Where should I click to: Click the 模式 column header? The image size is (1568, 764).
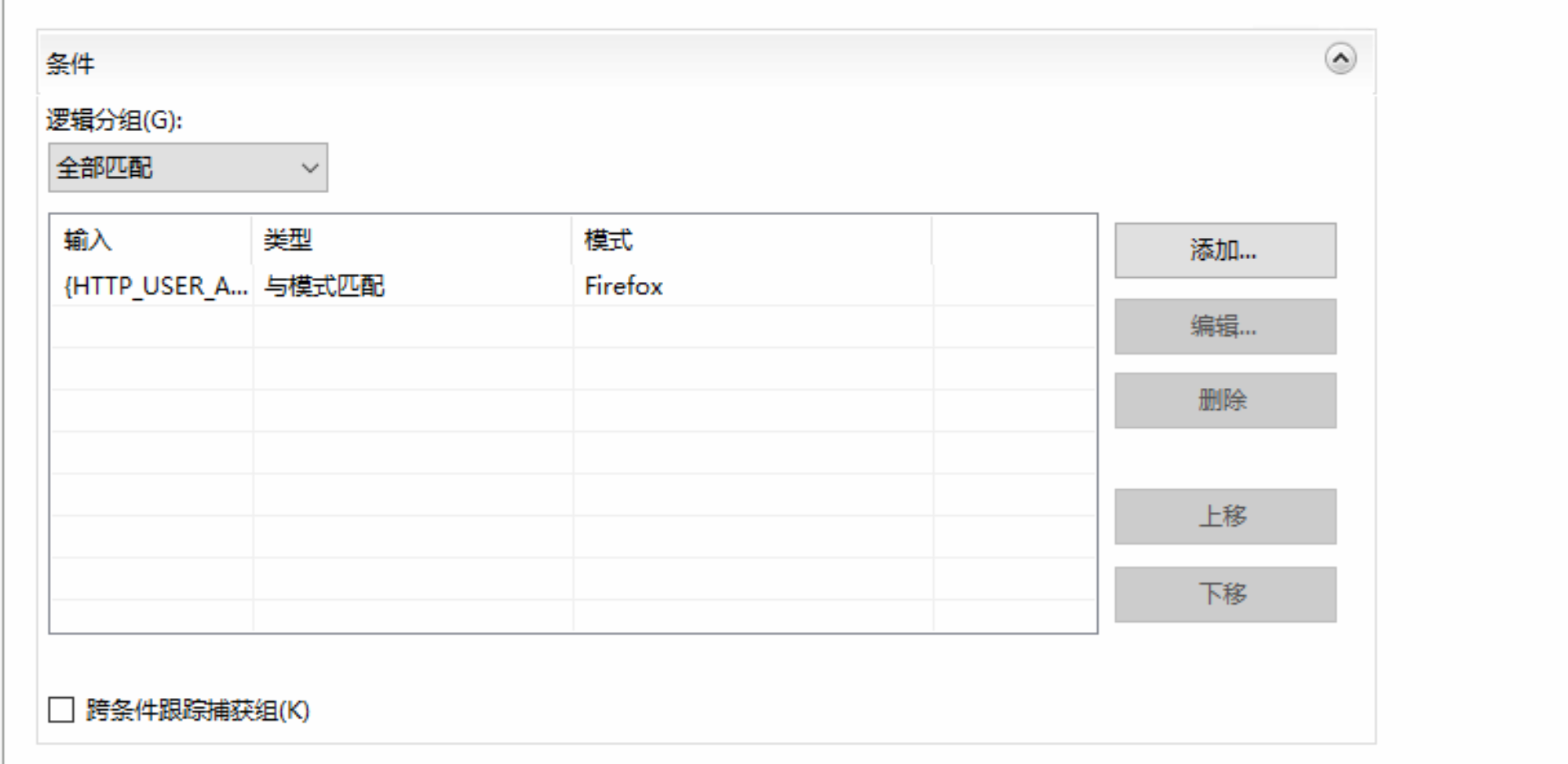click(751, 240)
